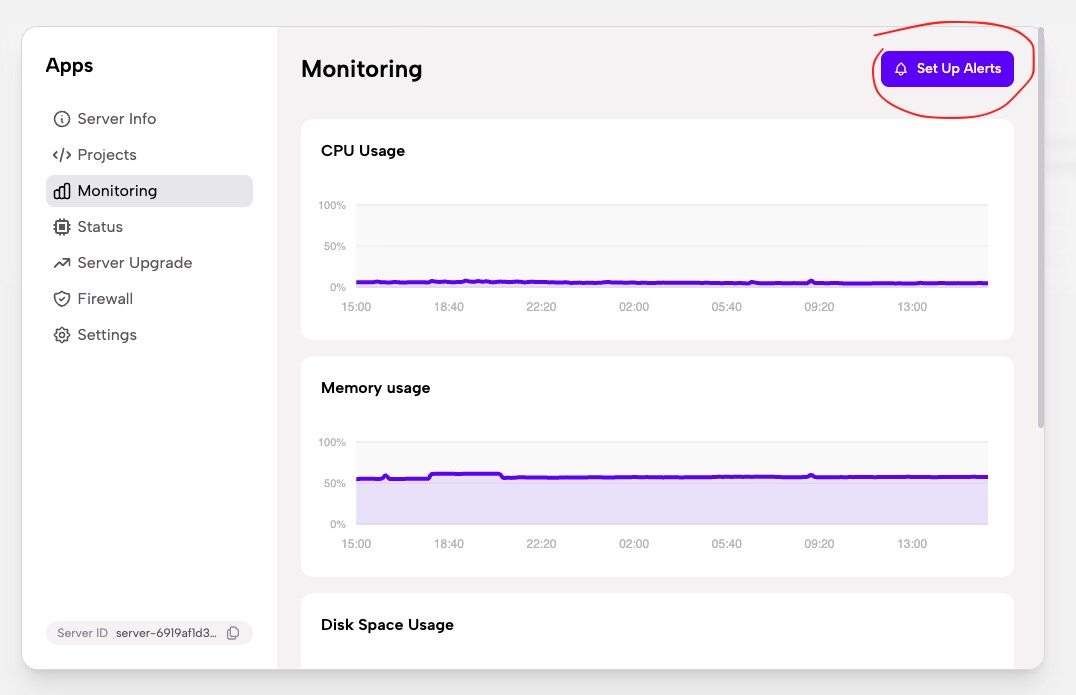The height and width of the screenshot is (695, 1076).
Task: Navigate to the Firewall page
Action: [x=105, y=299]
